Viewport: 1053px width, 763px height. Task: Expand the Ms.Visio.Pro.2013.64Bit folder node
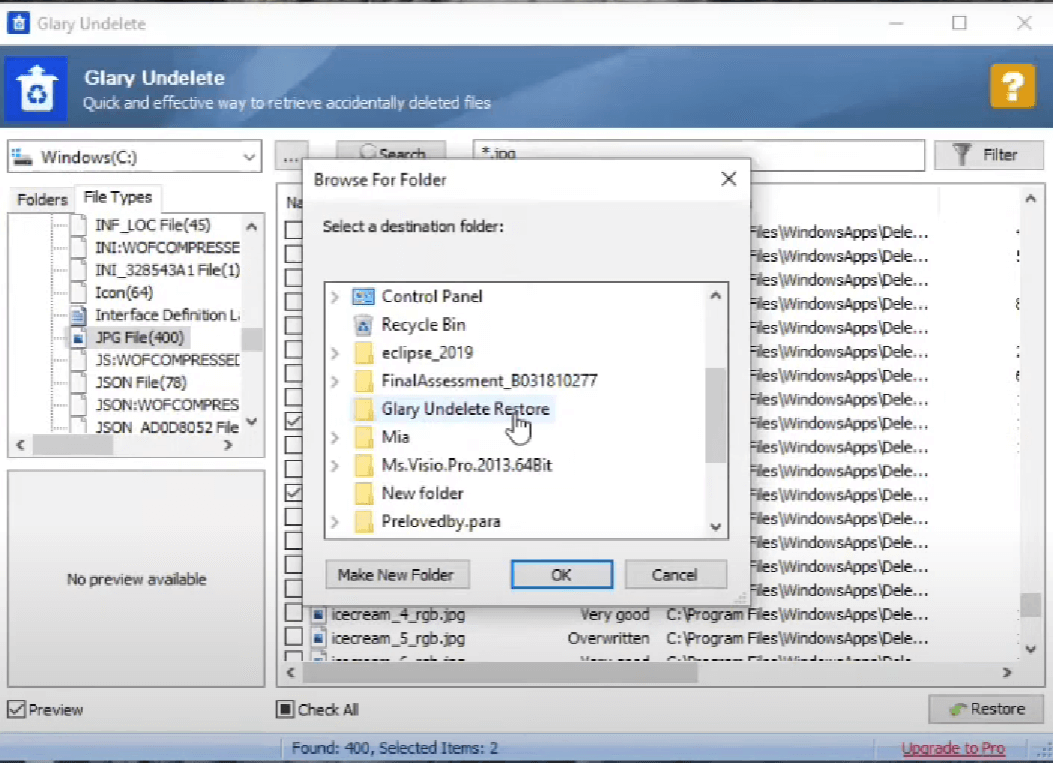(x=335, y=465)
